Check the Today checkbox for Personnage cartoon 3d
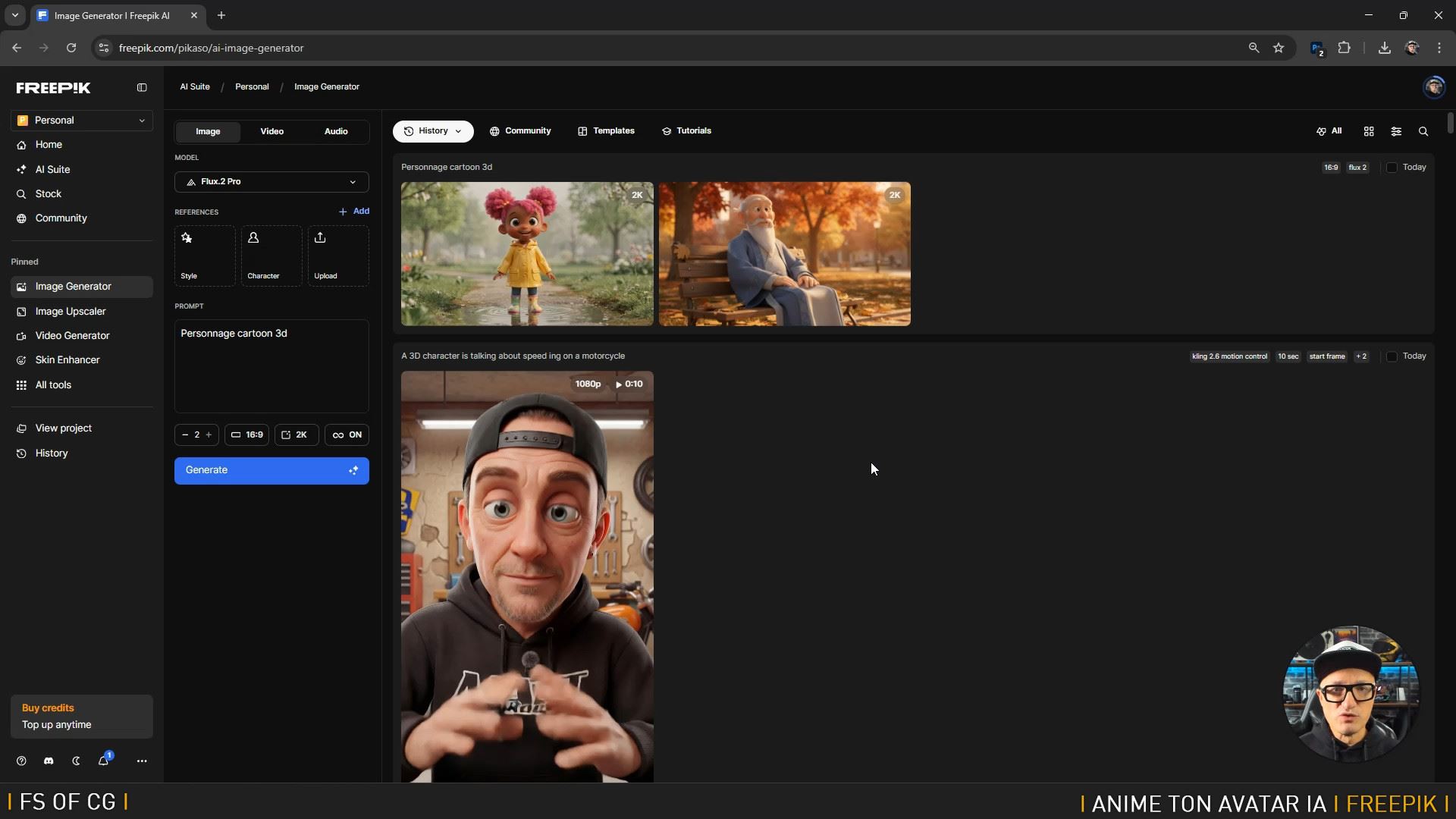 (1392, 167)
